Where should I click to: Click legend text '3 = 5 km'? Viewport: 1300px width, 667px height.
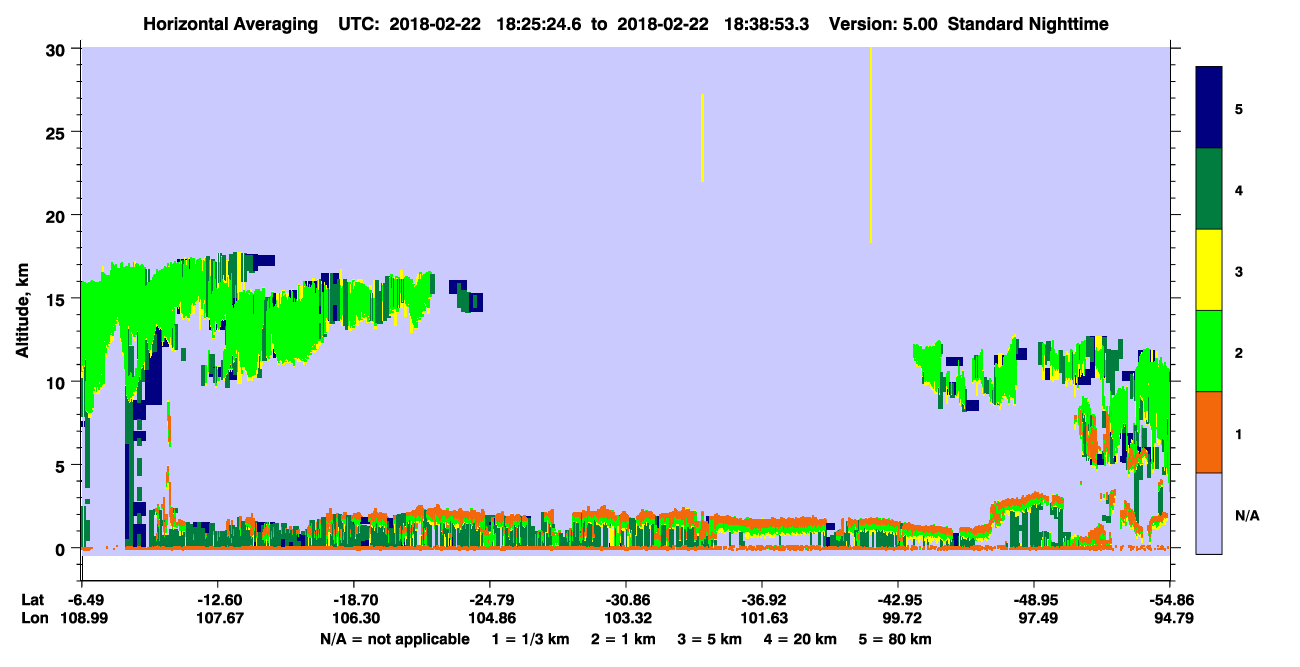tap(709, 639)
